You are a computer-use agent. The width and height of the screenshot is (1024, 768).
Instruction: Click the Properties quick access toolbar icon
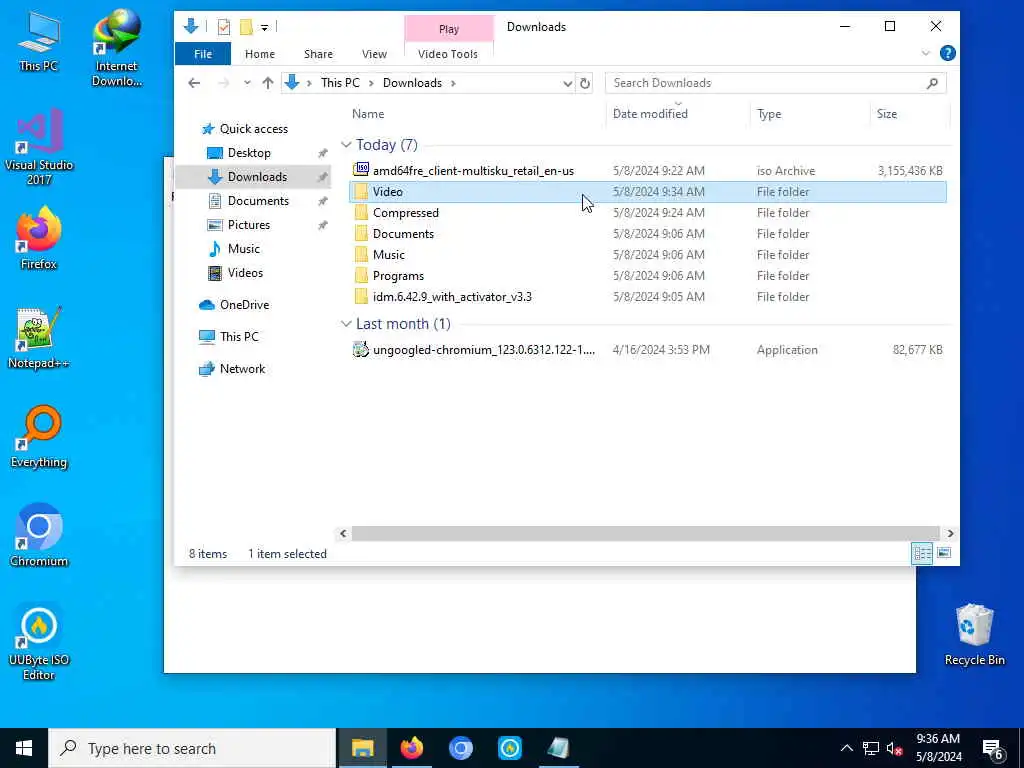(x=224, y=27)
